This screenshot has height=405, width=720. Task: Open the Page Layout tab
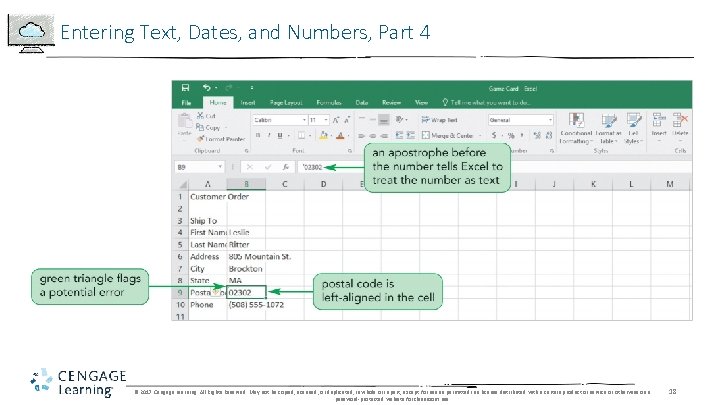click(286, 102)
